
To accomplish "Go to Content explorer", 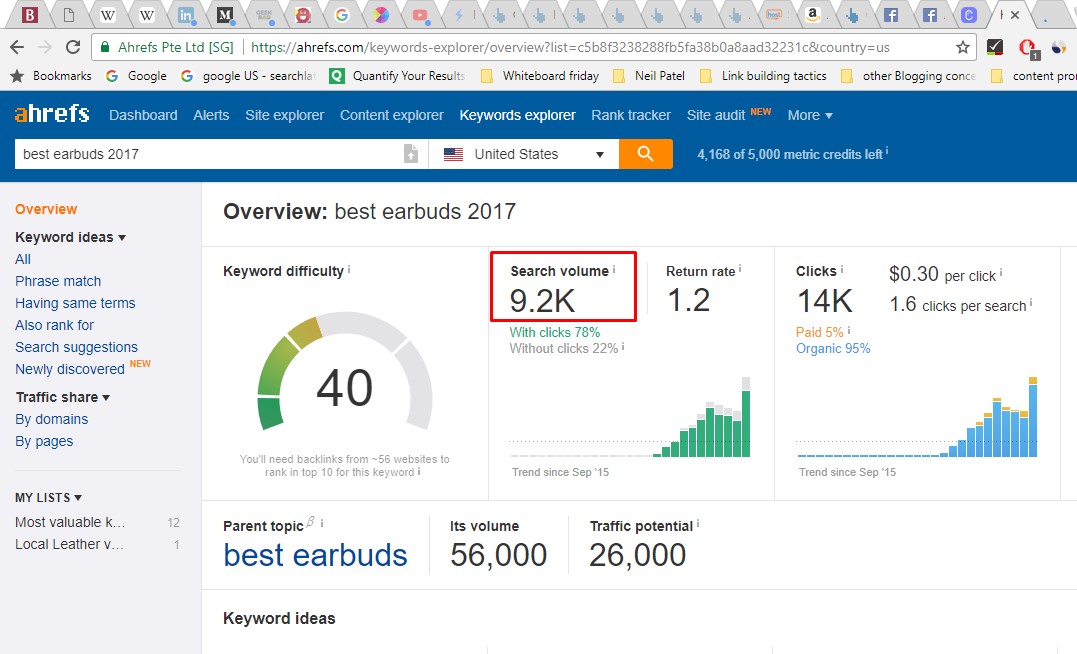I will pyautogui.click(x=392, y=115).
